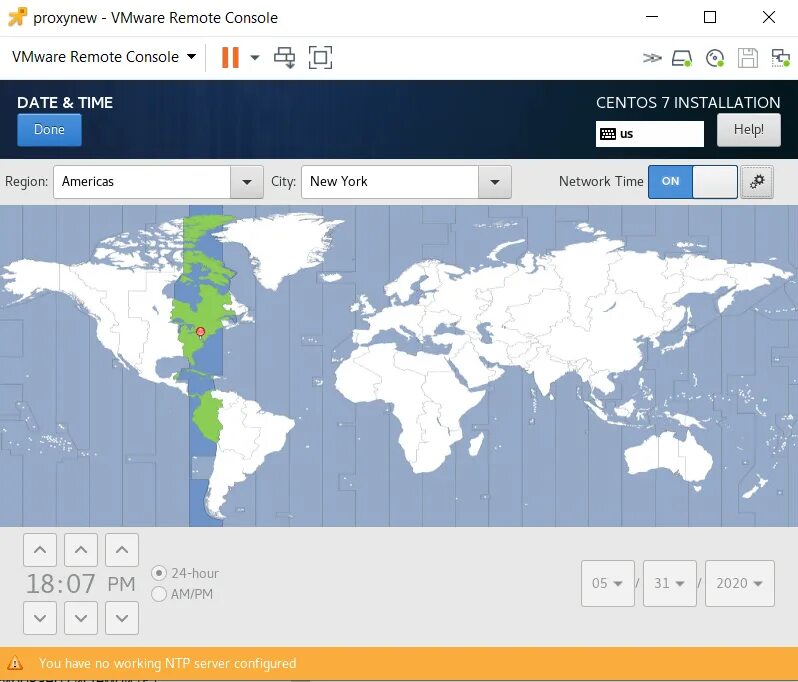Viewport: 798px width, 682px height.
Task: Increase minutes with up arrow
Action: click(x=81, y=550)
